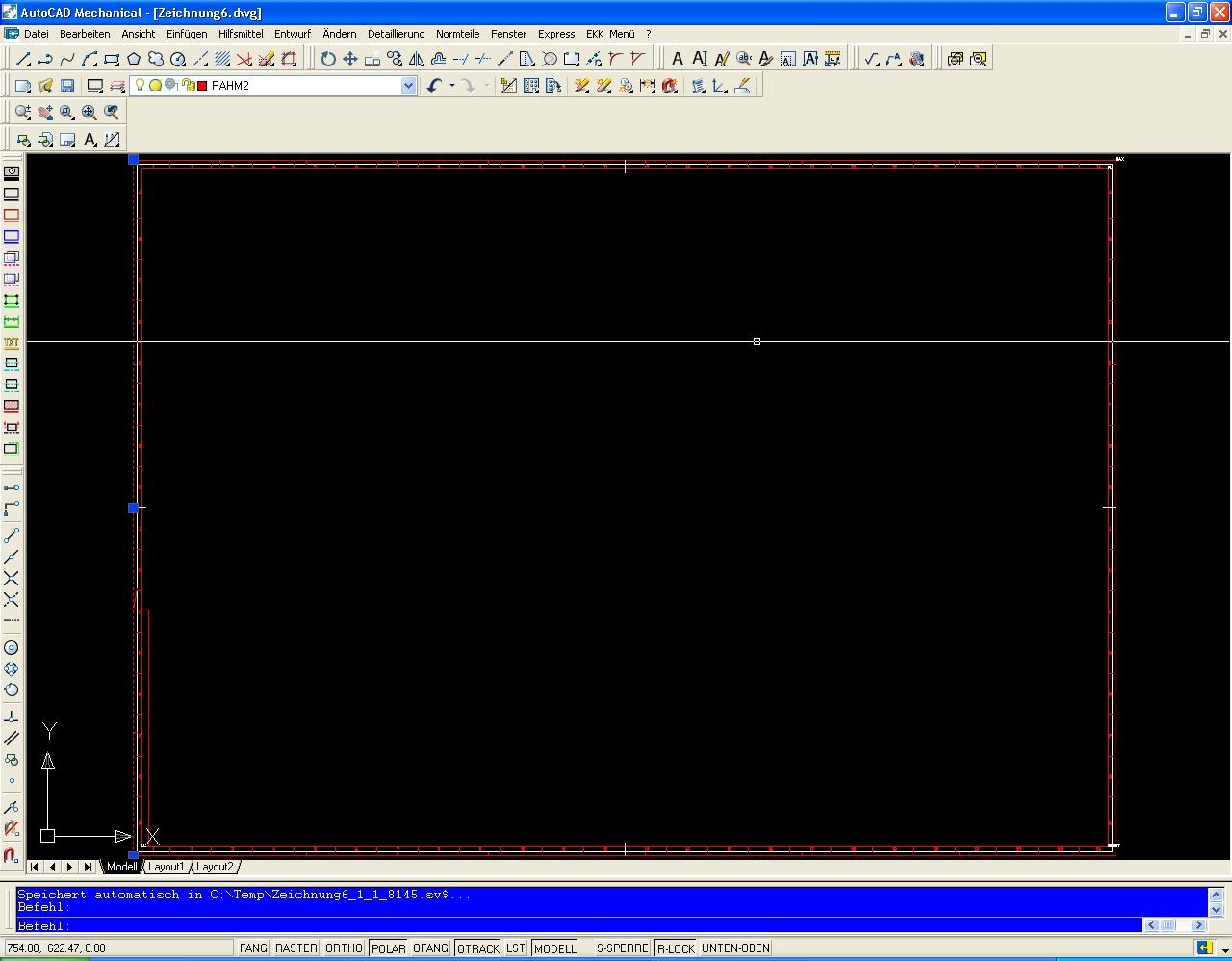
Task: Toggle S-SPERRE in status bar
Action: (623, 948)
